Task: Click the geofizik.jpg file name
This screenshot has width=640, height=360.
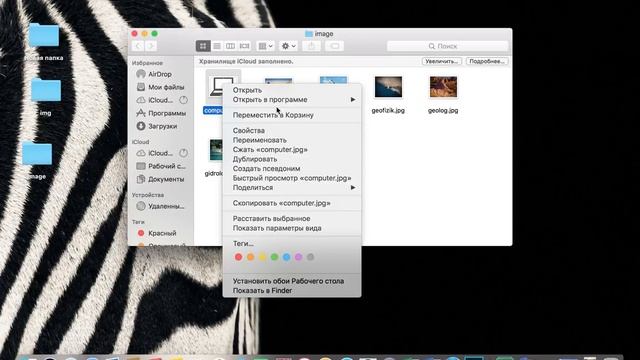Action: coord(388,111)
